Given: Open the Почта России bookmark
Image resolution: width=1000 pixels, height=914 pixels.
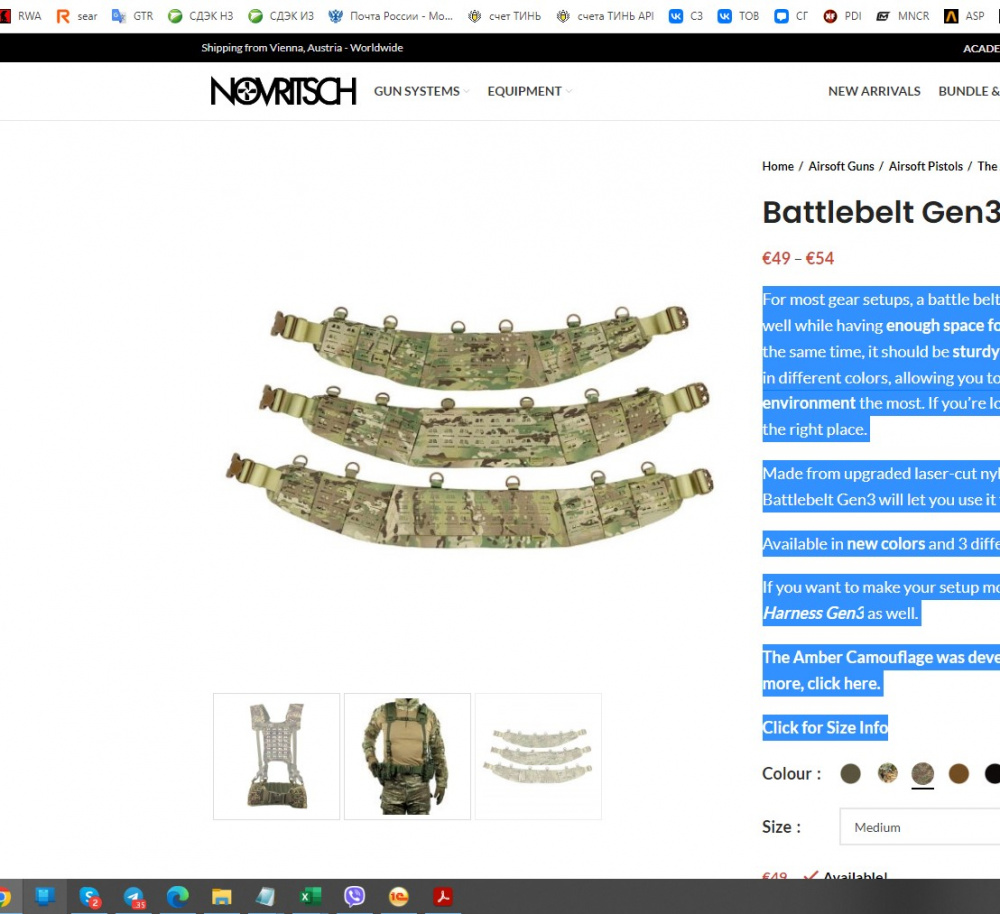Looking at the screenshot, I should pyautogui.click(x=390, y=16).
